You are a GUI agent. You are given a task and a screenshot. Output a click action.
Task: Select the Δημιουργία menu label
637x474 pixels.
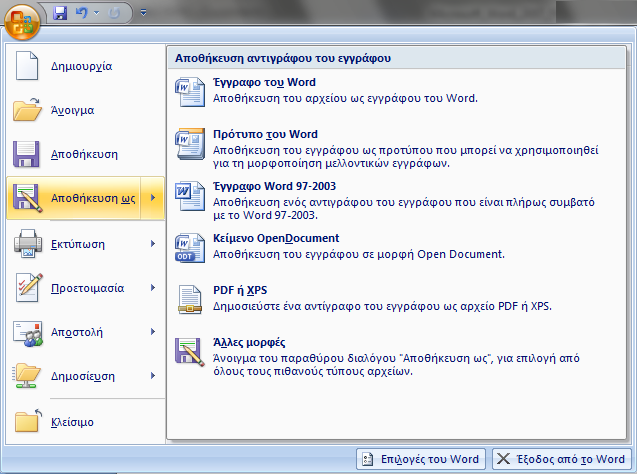pyautogui.click(x=82, y=66)
